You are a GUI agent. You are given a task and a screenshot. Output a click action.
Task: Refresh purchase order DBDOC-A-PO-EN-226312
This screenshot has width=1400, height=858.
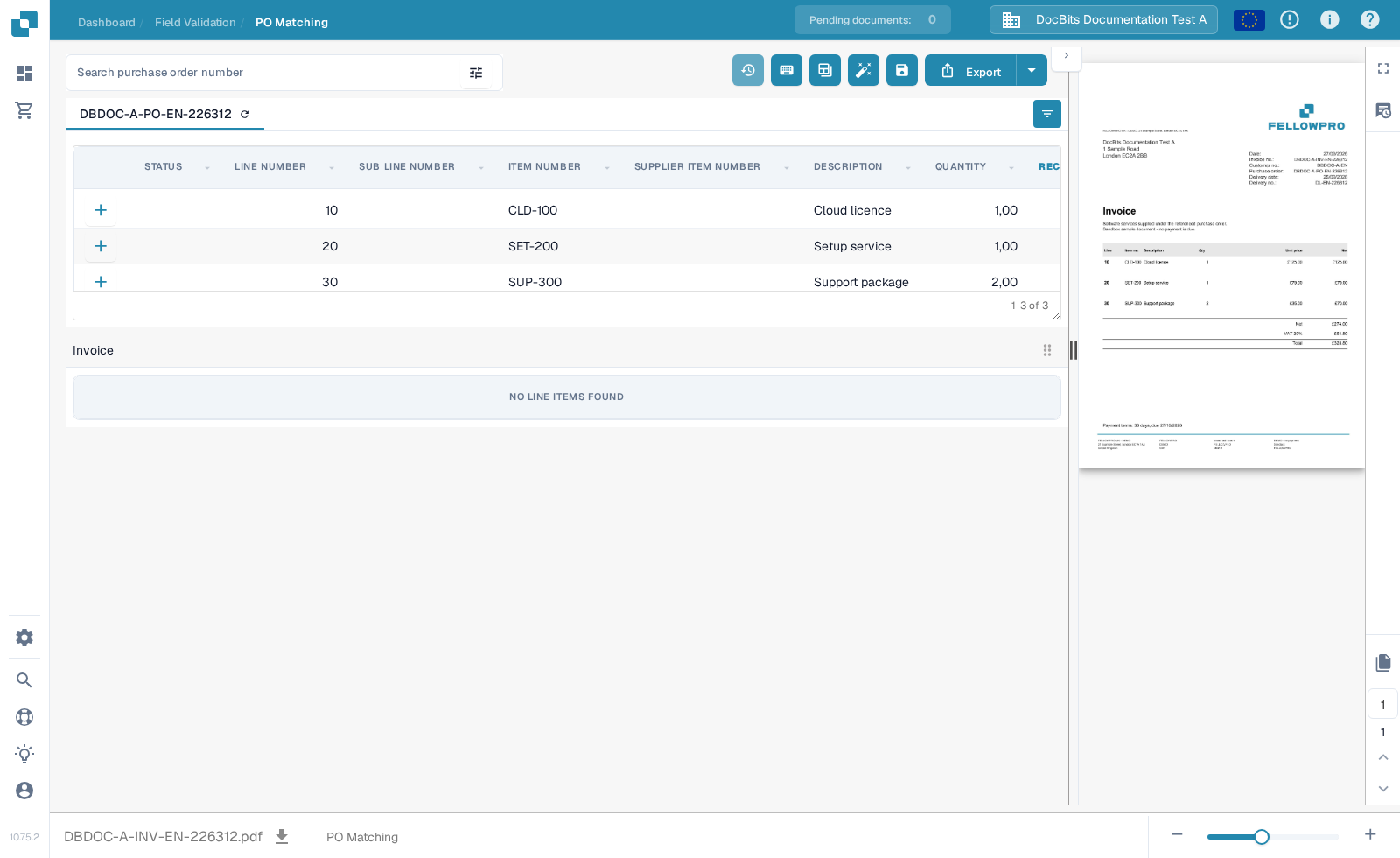tap(245, 114)
